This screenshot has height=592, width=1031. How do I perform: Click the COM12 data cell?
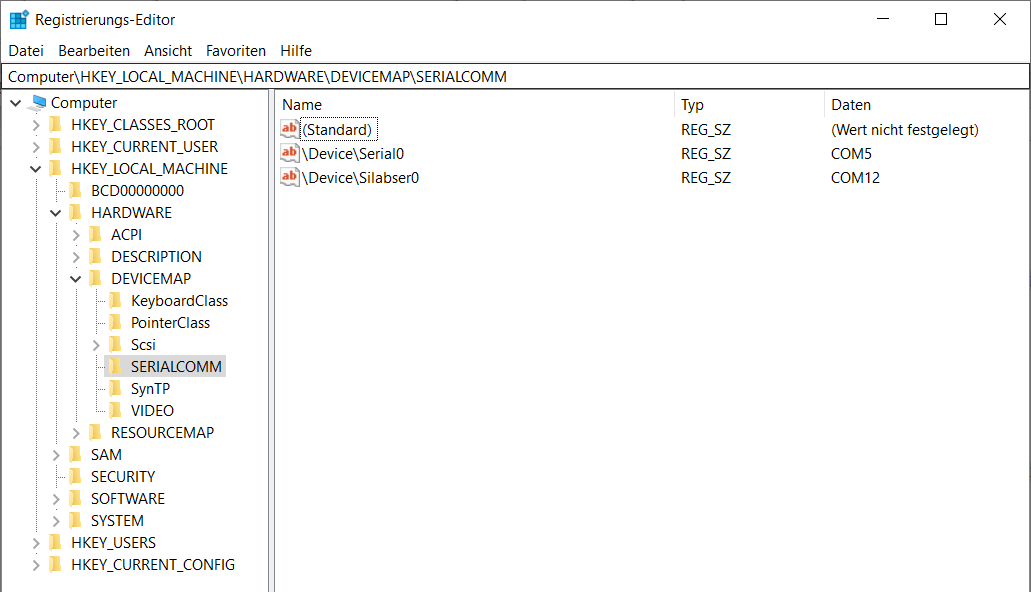(855, 178)
